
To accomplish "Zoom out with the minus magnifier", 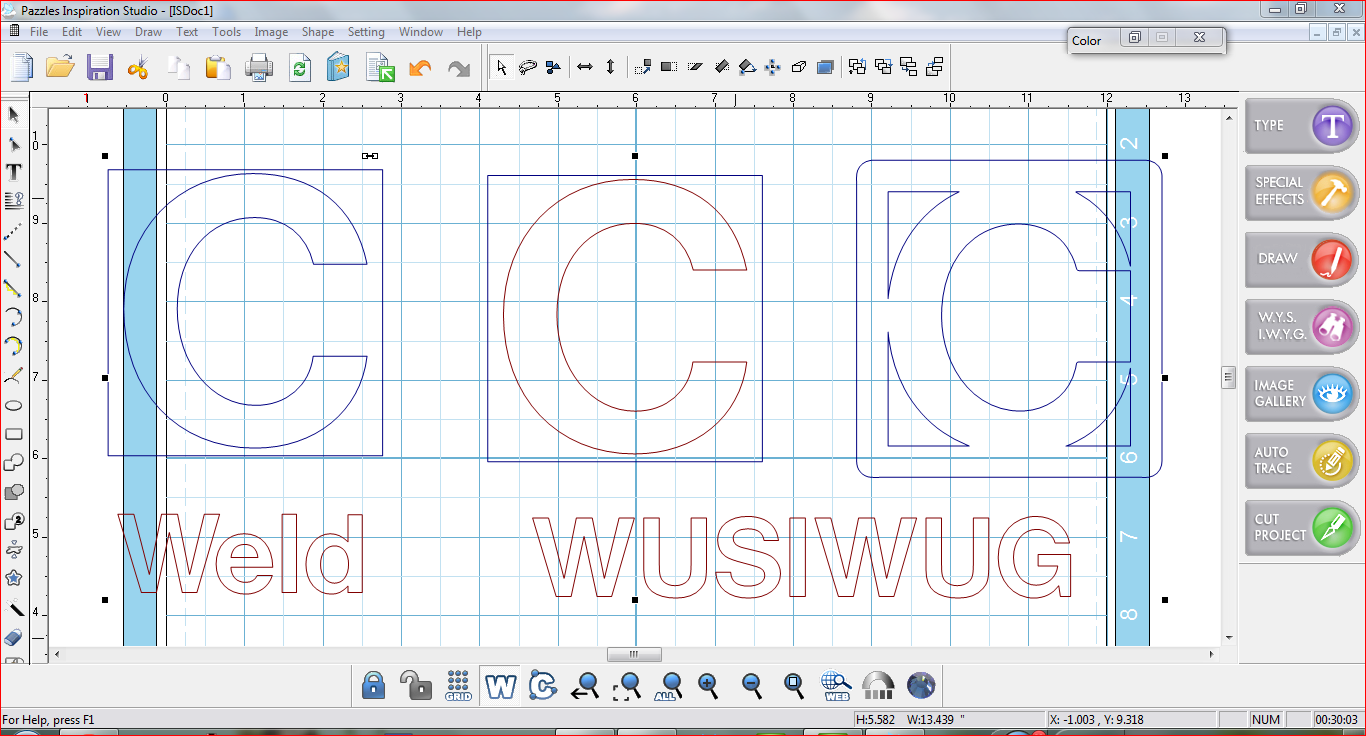I will coord(752,686).
